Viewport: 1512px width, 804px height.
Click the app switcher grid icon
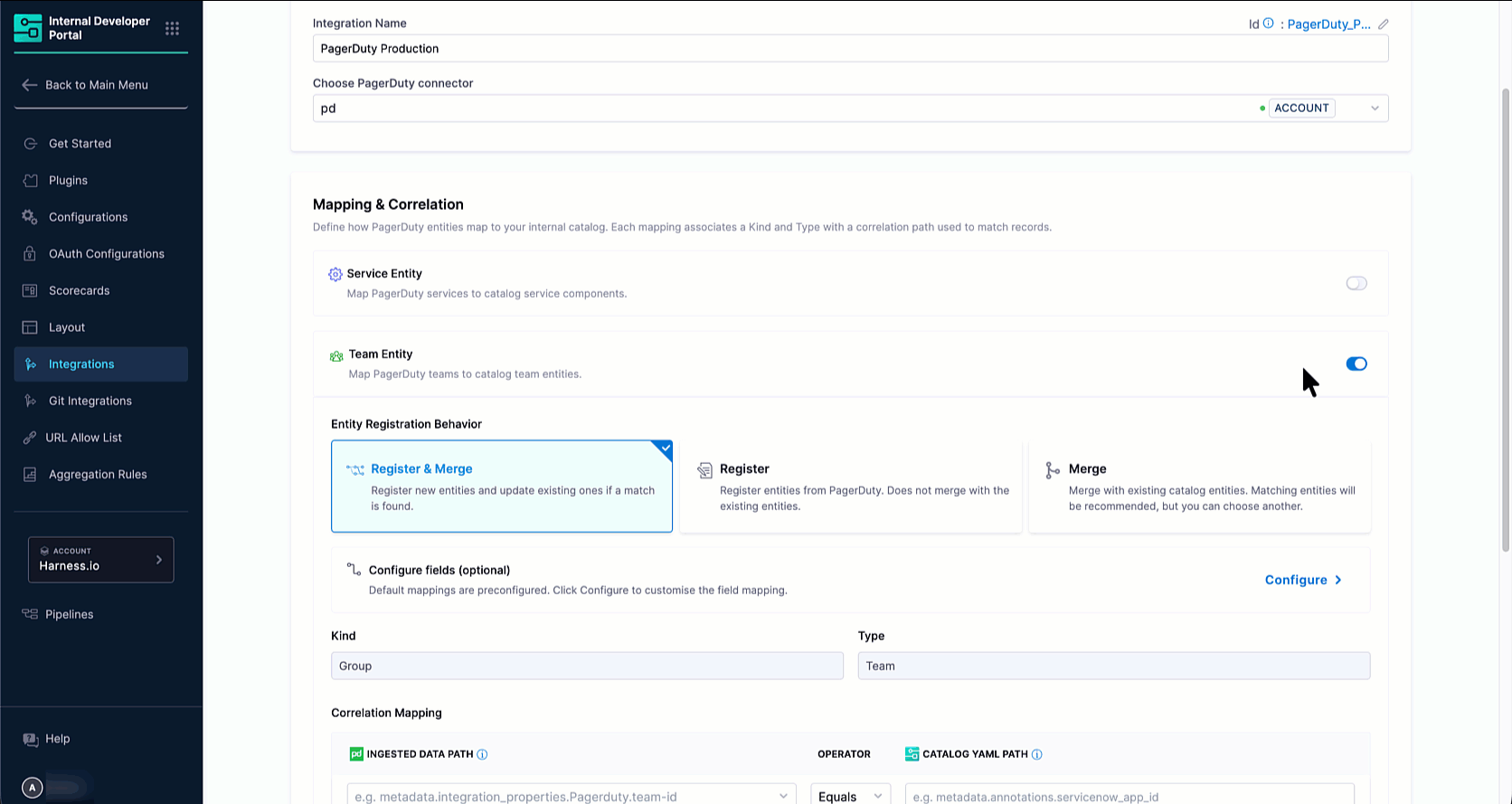click(x=172, y=29)
